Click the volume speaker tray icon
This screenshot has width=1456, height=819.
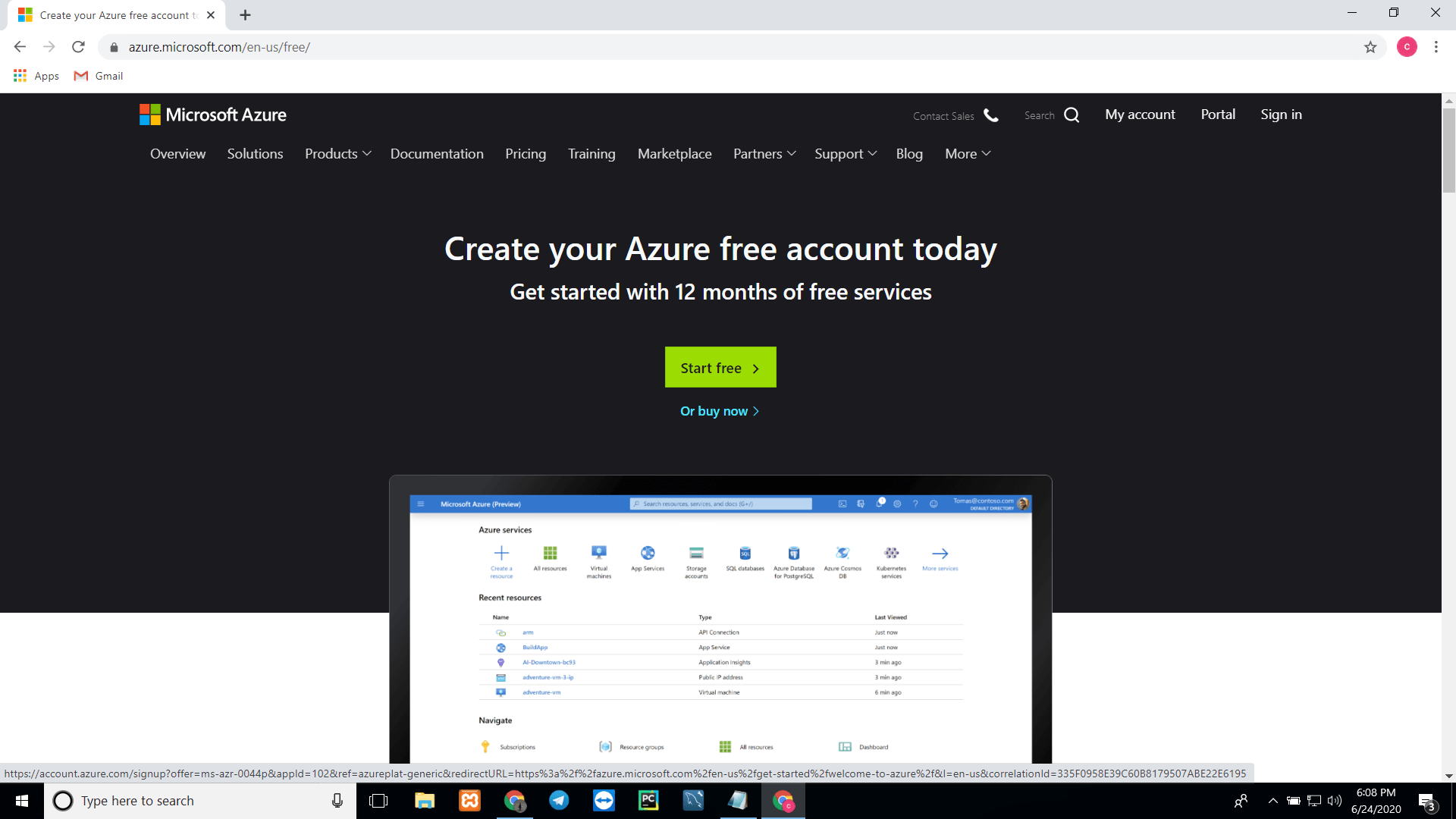[x=1335, y=801]
